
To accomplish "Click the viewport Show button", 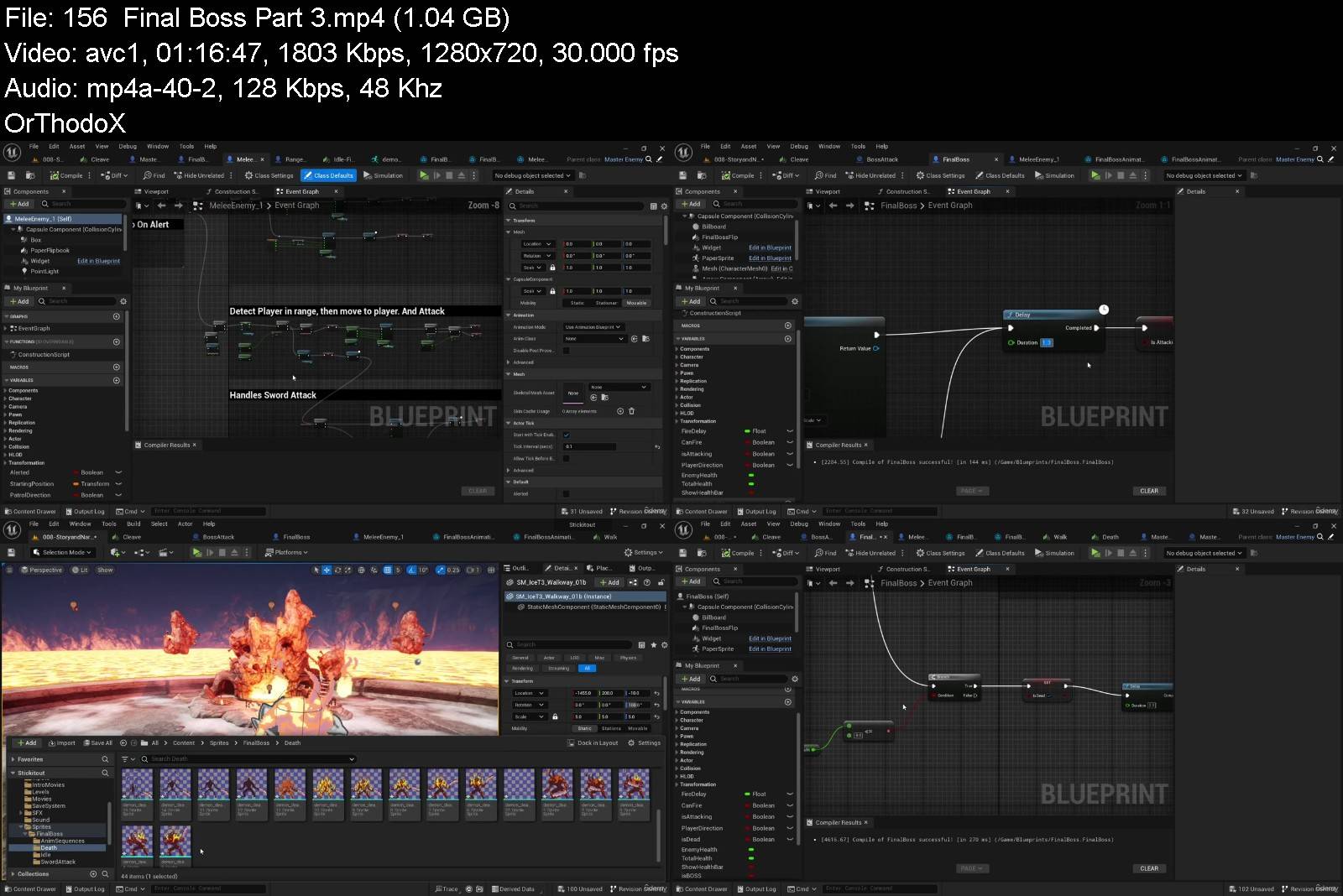I will pos(105,570).
